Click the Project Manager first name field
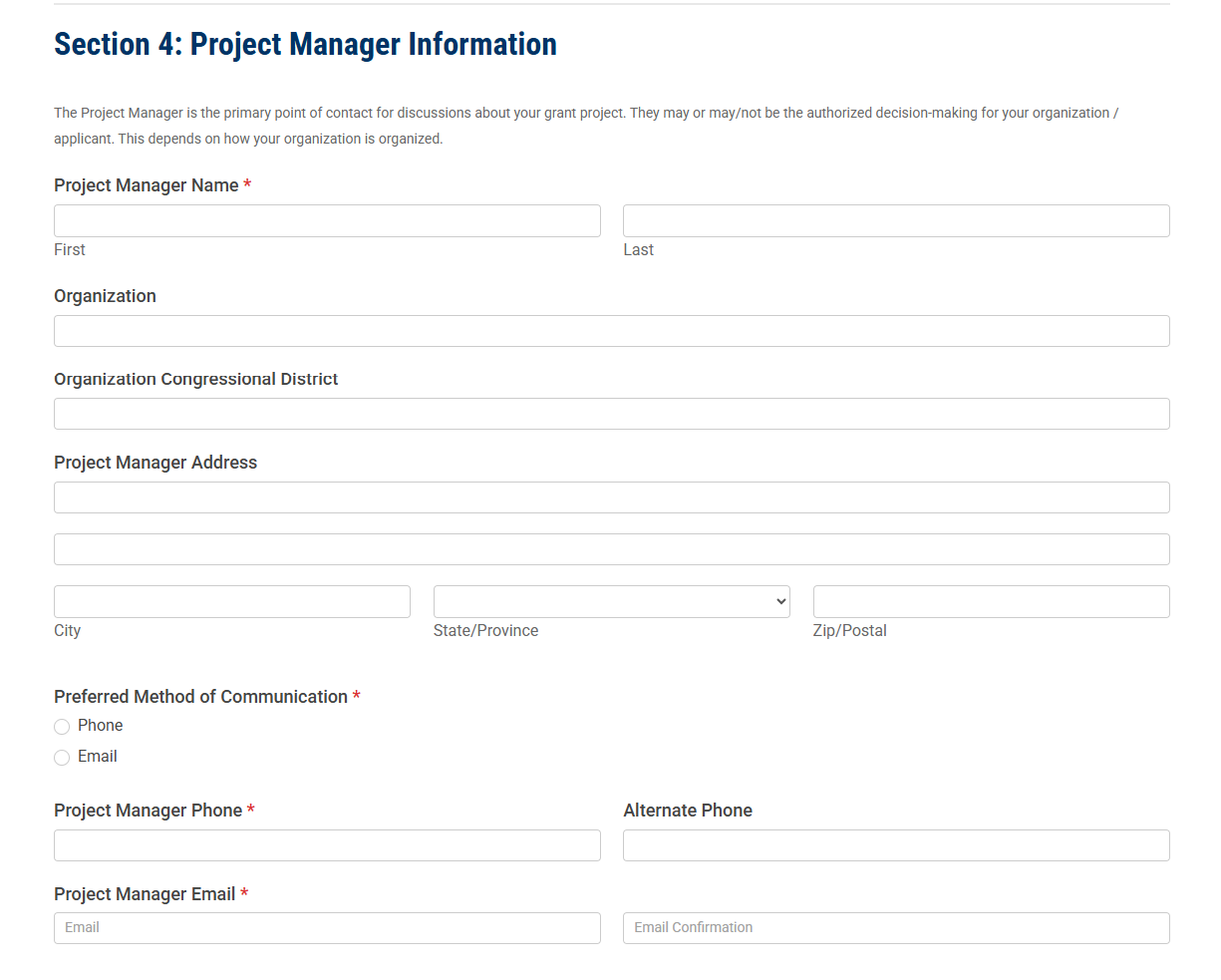This screenshot has height=980, width=1221. pos(327,220)
